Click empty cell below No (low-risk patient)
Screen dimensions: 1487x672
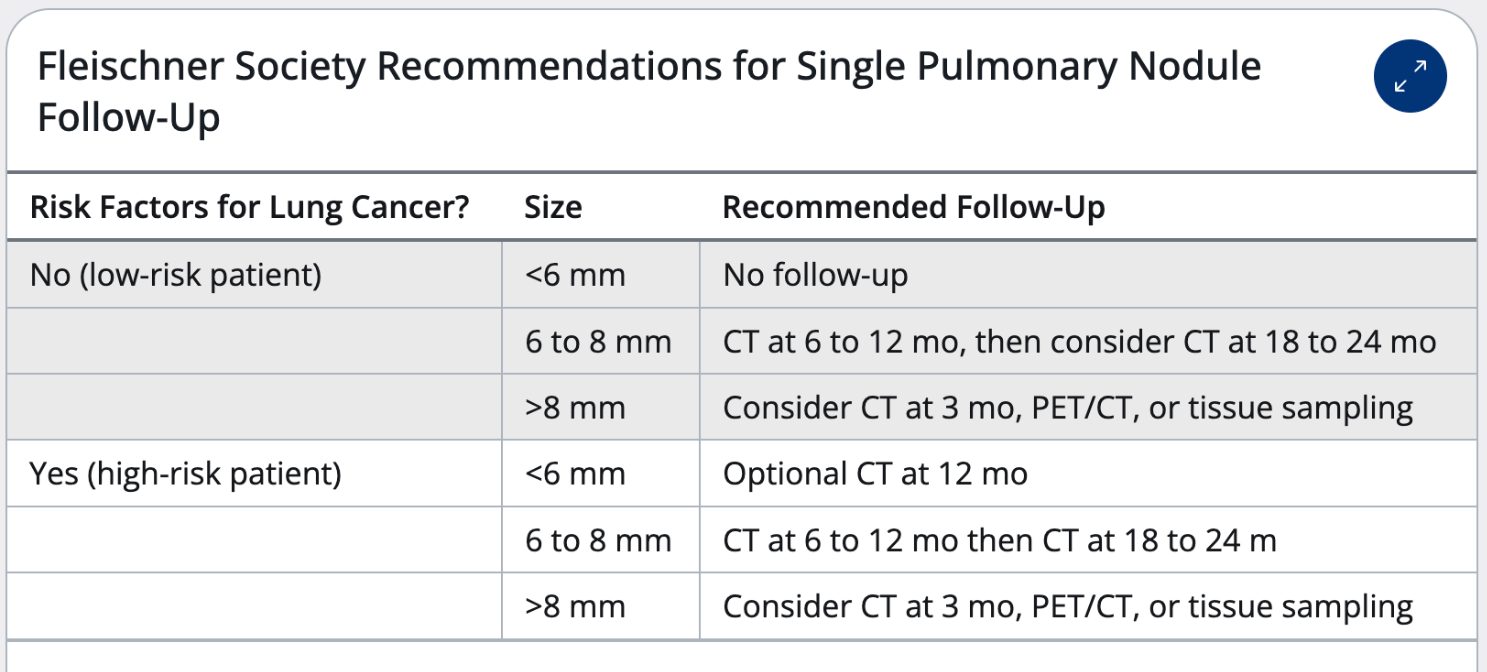[254, 341]
